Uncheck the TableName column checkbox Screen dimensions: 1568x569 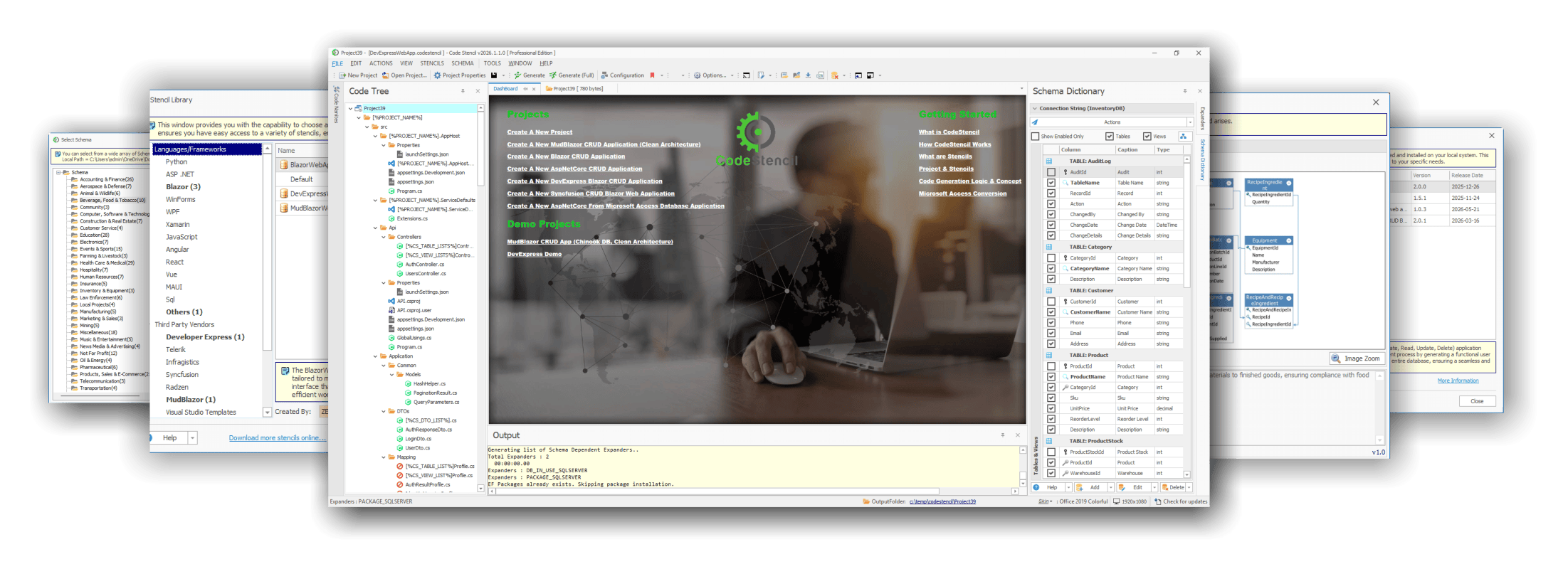click(x=1051, y=183)
